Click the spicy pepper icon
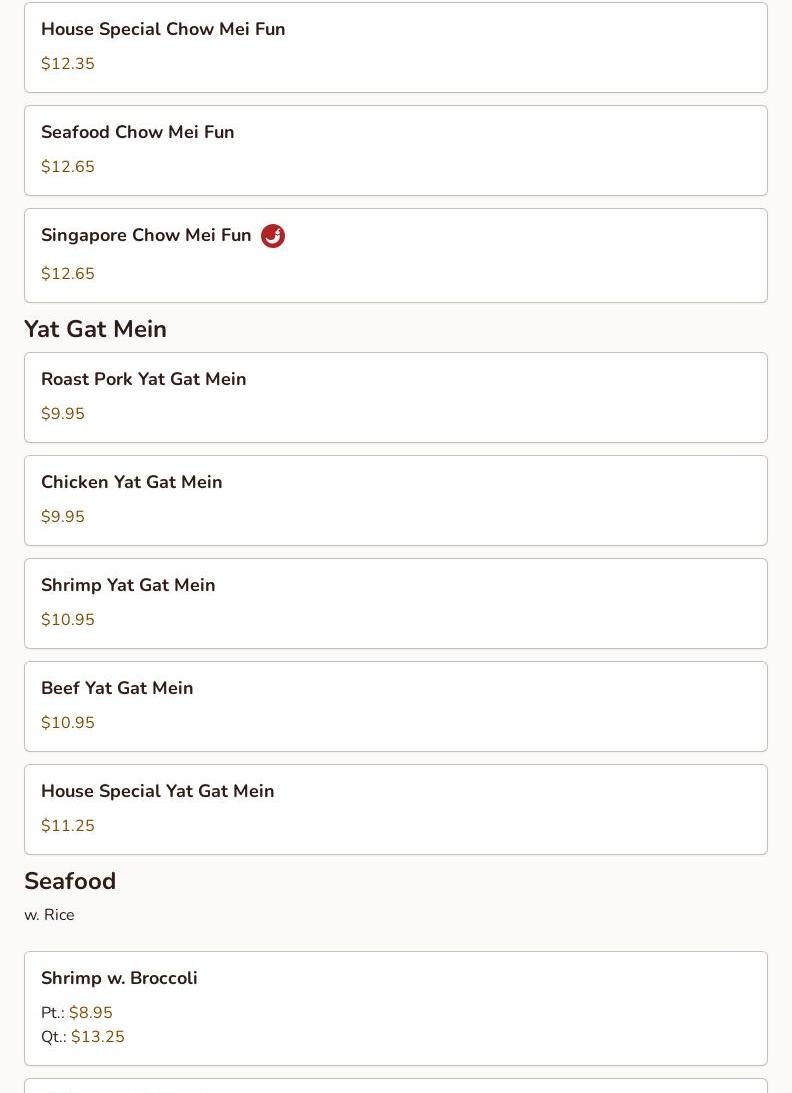Viewport: 792px width, 1093px height. pyautogui.click(x=273, y=236)
